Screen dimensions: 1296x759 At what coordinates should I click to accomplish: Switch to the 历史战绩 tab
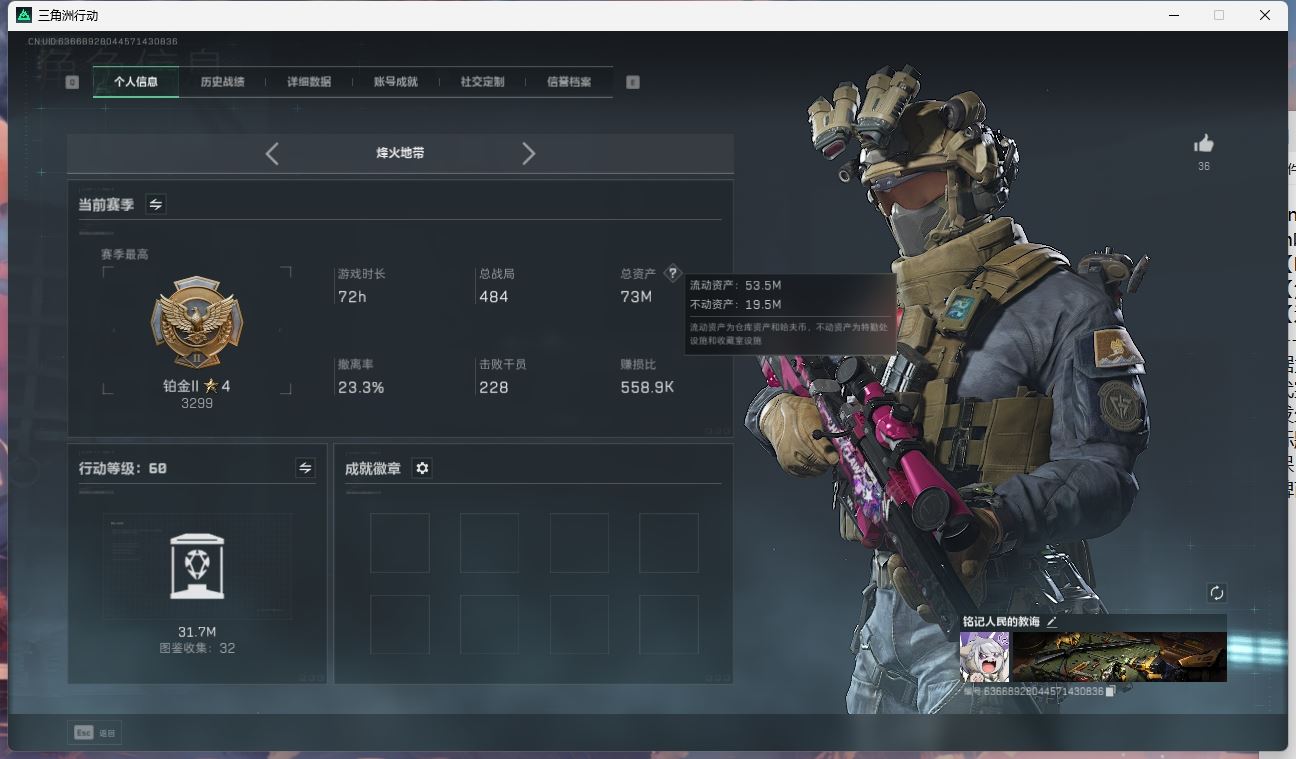pyautogui.click(x=222, y=82)
